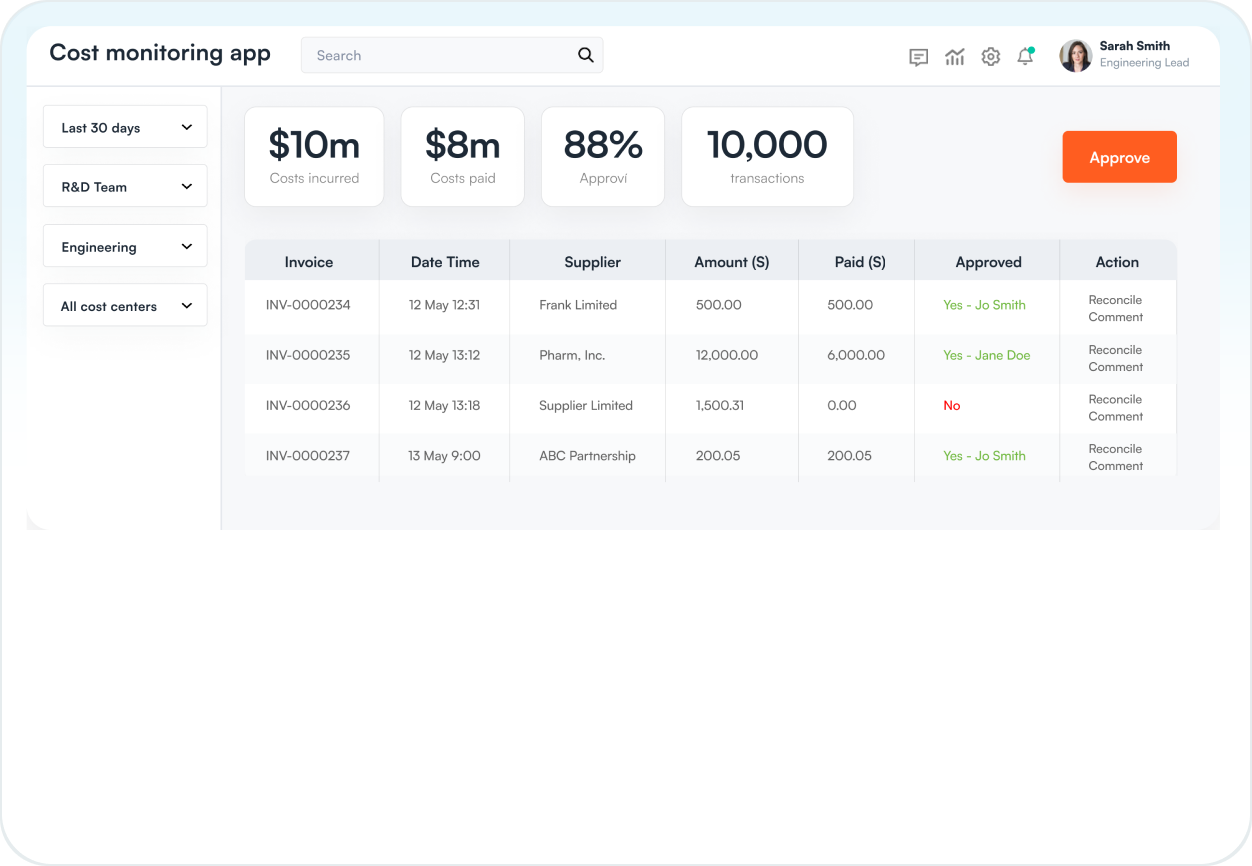The height and width of the screenshot is (866, 1252).
Task: Click into the Search input field
Action: [440, 56]
